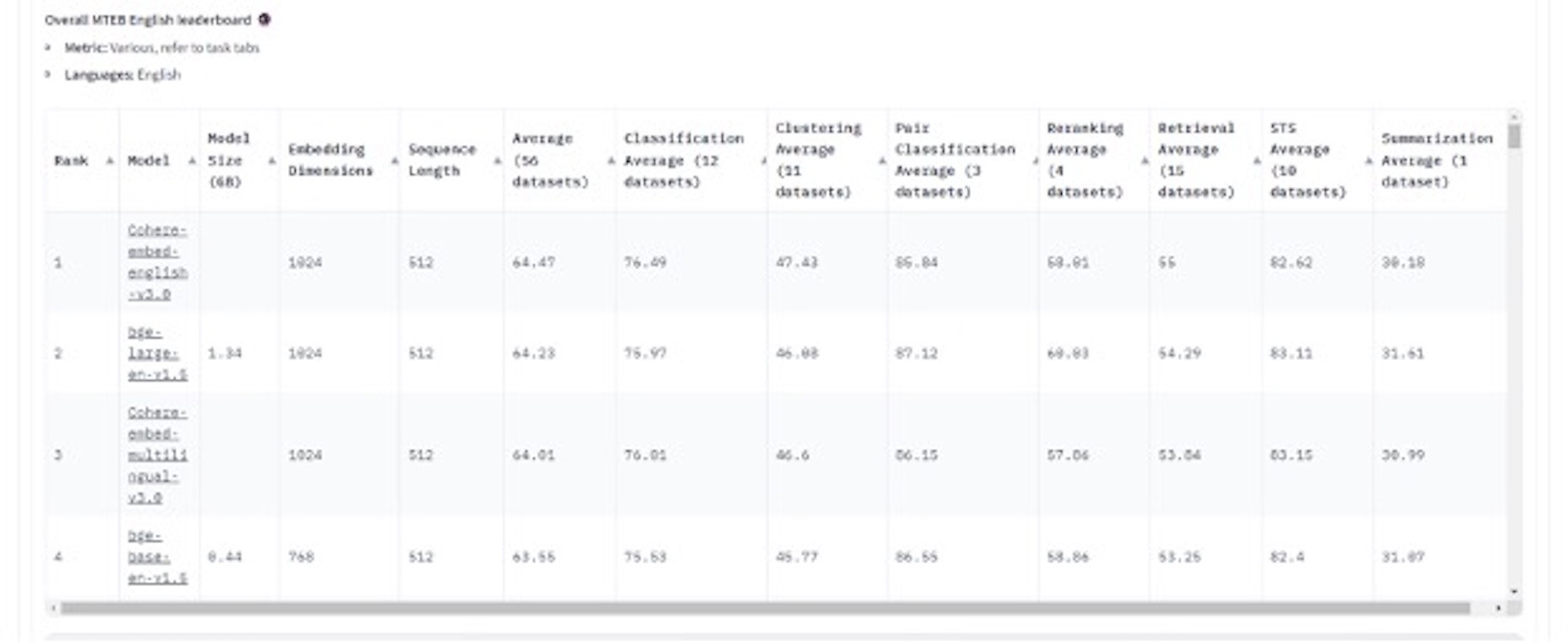
Task: Open bge-large-en-v1.5 model link
Action: point(157,353)
